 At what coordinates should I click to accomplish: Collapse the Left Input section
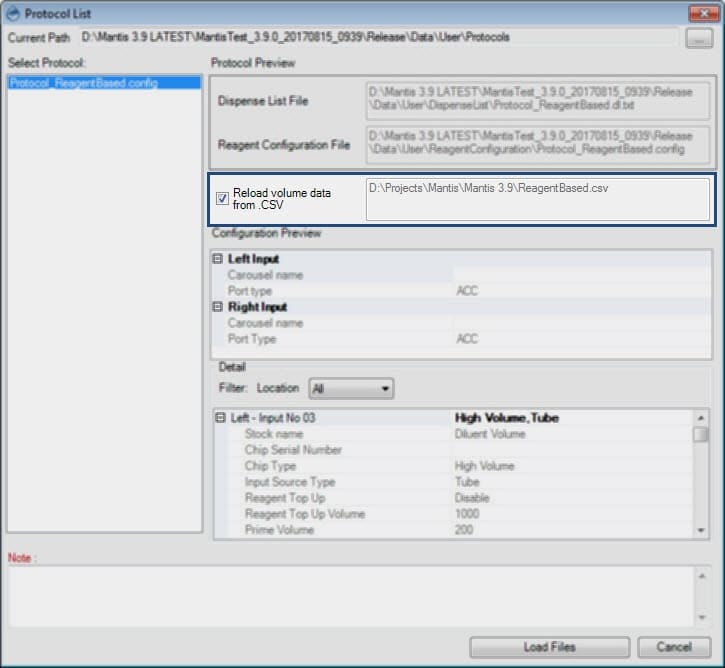coord(219,259)
